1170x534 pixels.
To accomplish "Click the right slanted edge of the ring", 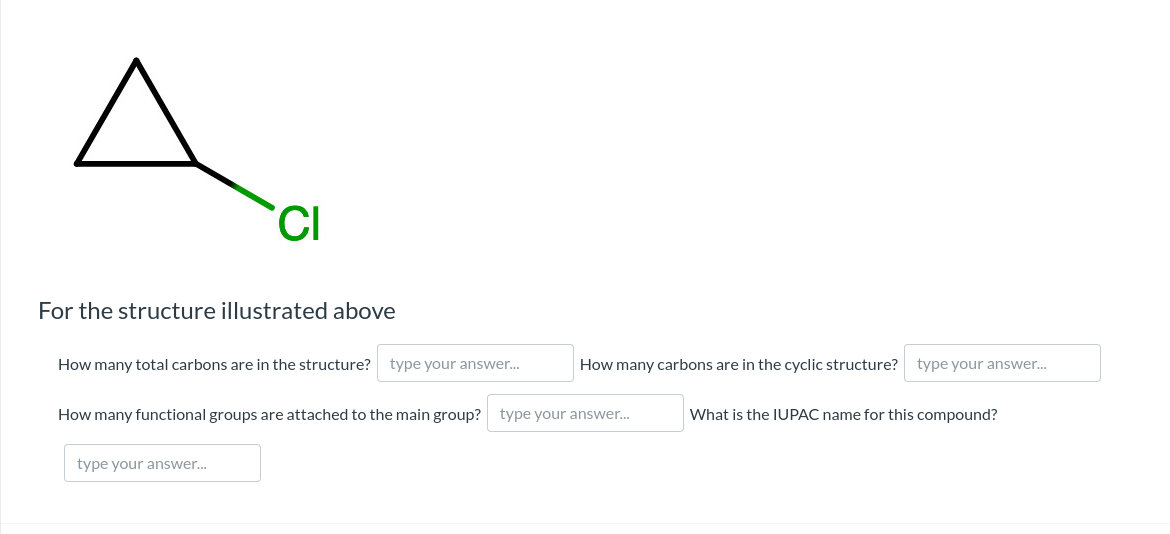I will (166, 112).
